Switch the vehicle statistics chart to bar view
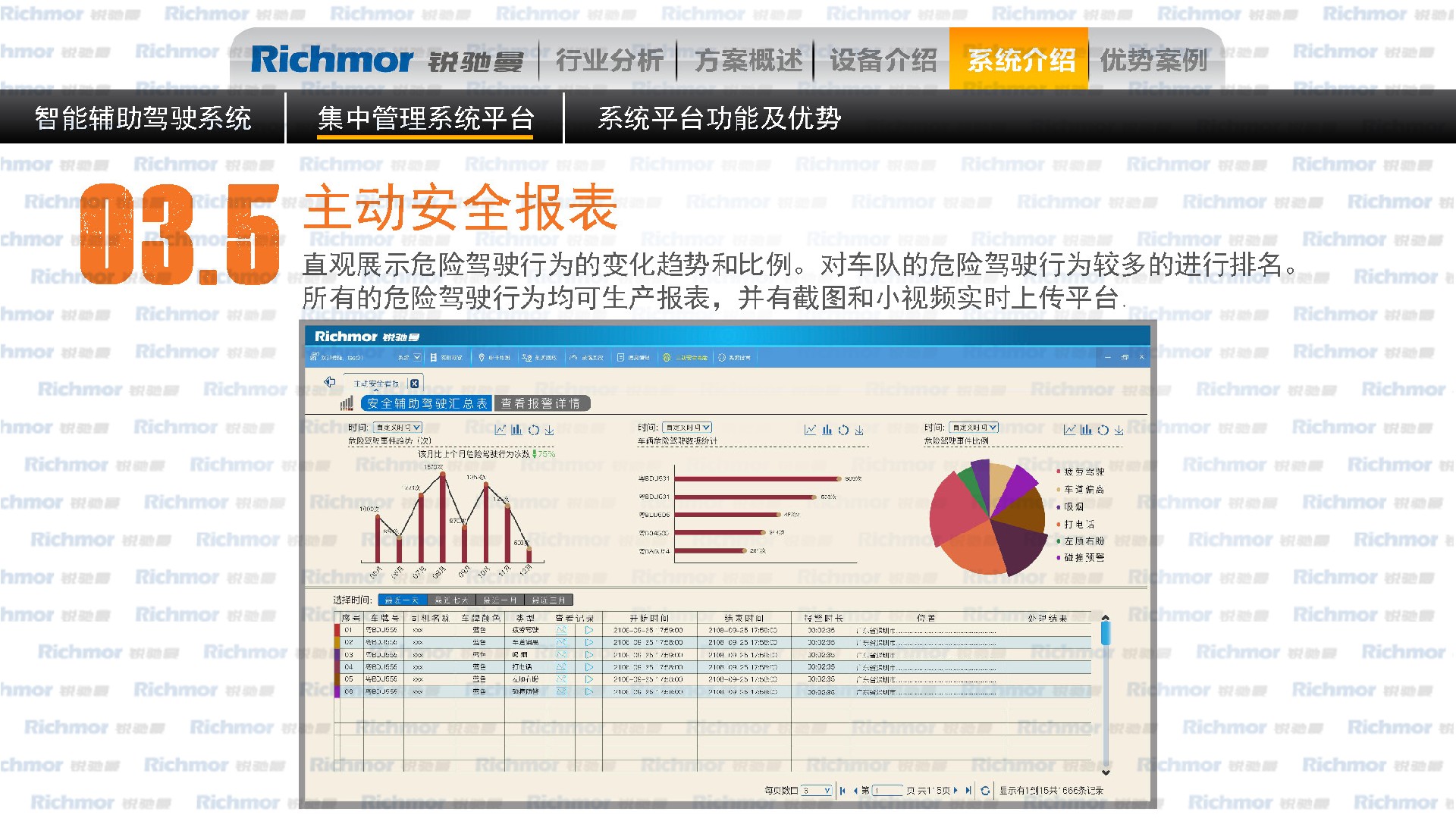 [827, 430]
